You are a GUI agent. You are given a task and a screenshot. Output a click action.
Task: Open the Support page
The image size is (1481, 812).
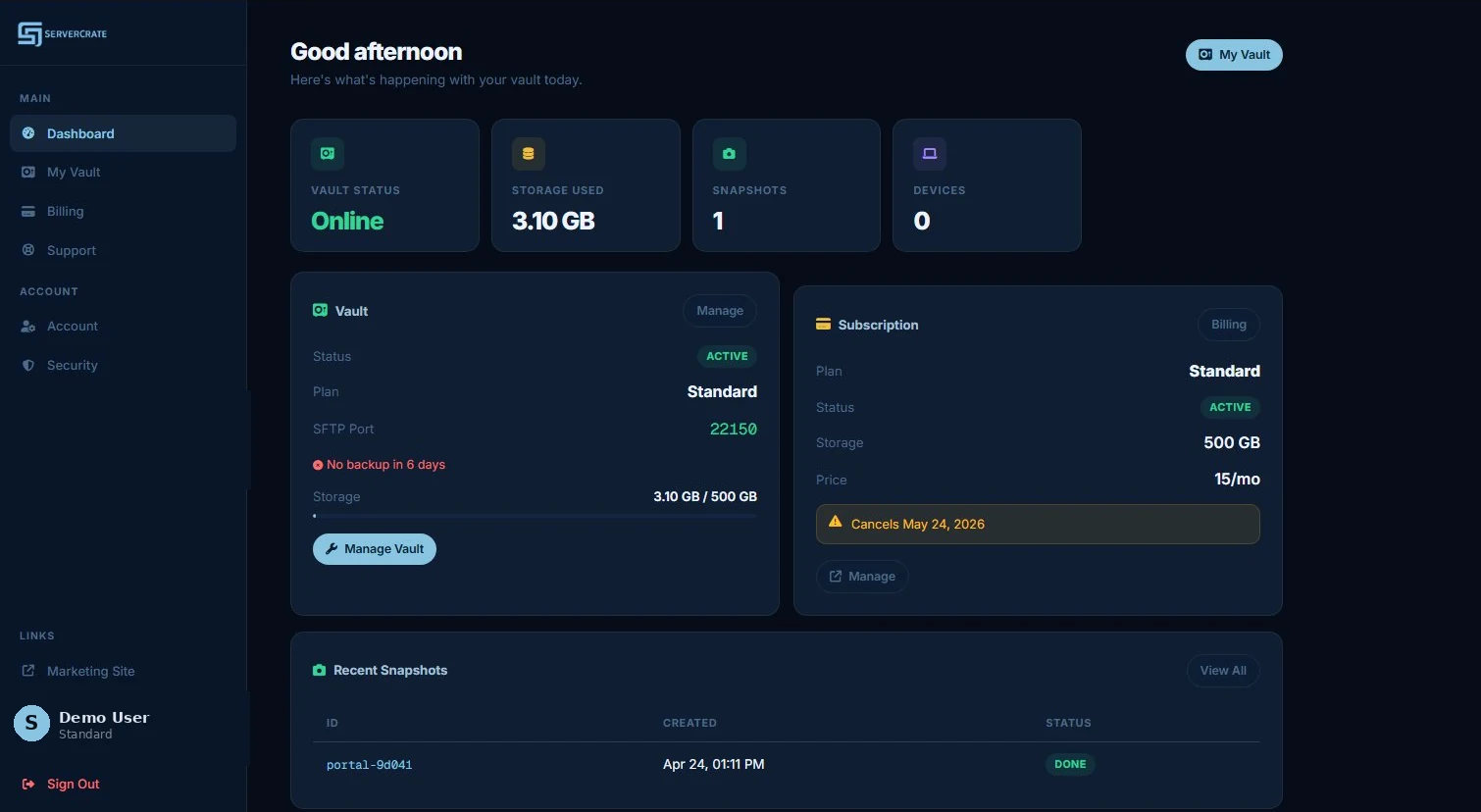[x=123, y=250]
